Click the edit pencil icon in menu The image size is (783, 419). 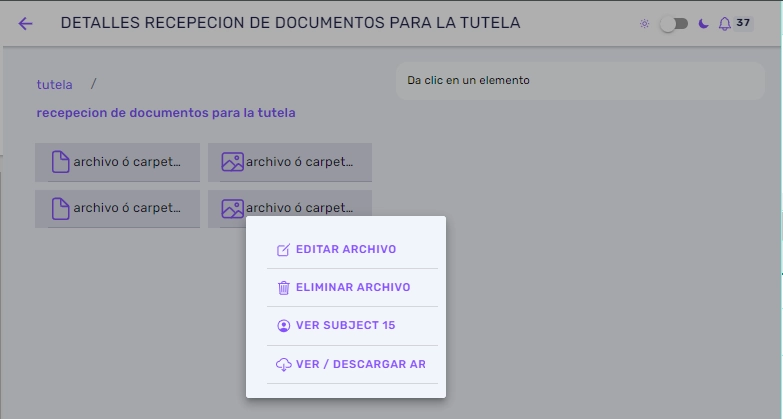(x=283, y=250)
